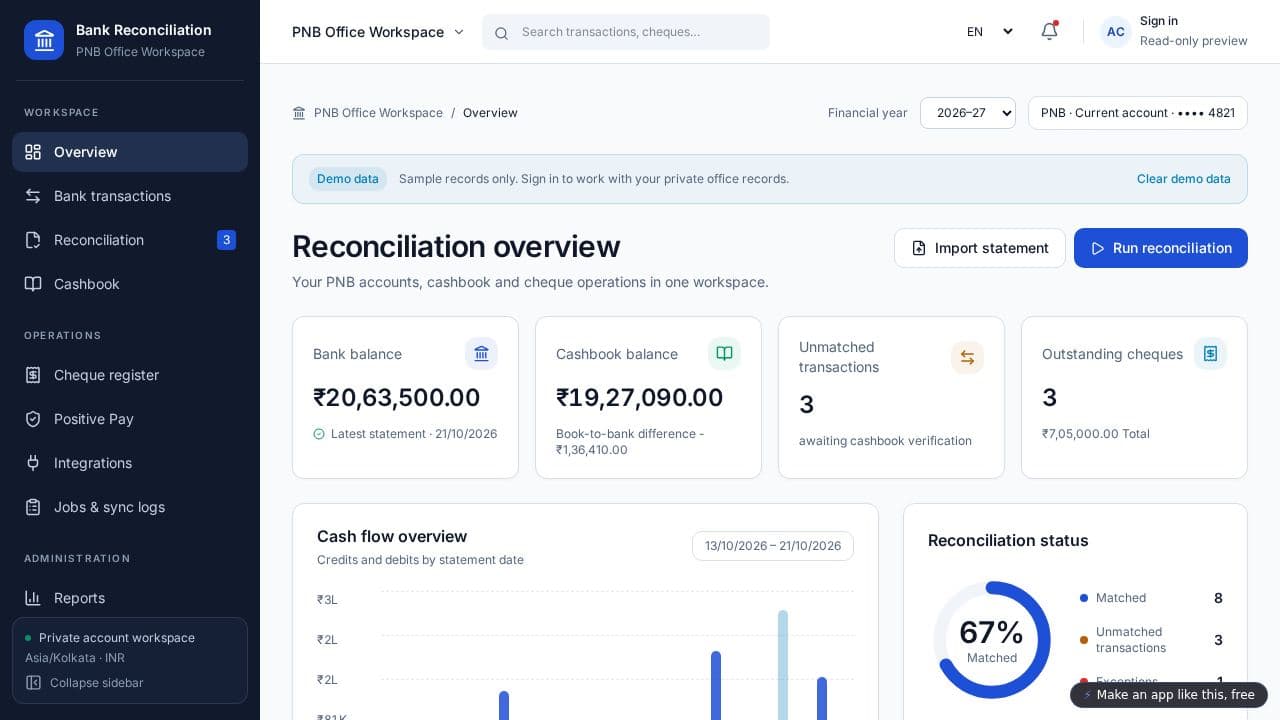Viewport: 1280px width, 720px height.
Task: Click the Make an app like this badge
Action: (x=1169, y=695)
